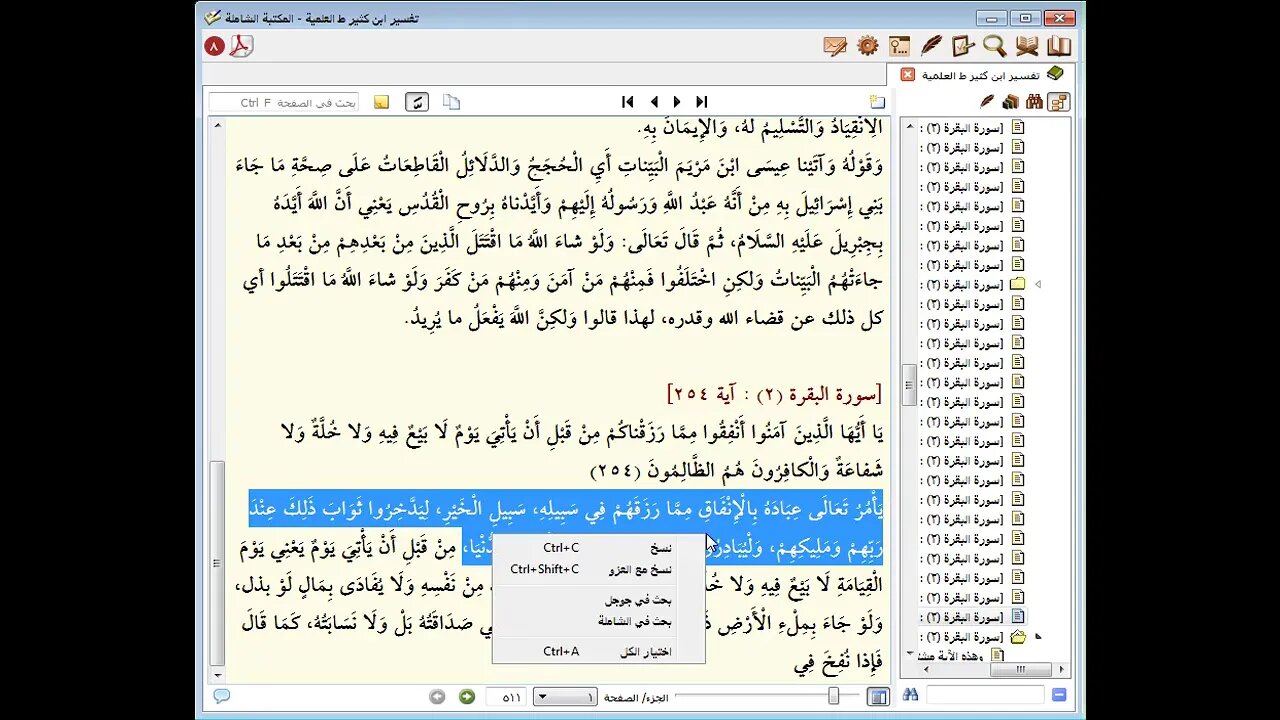The image size is (1280, 720).
Task: Click the stacked books icon above the tree
Action: (x=1010, y=101)
